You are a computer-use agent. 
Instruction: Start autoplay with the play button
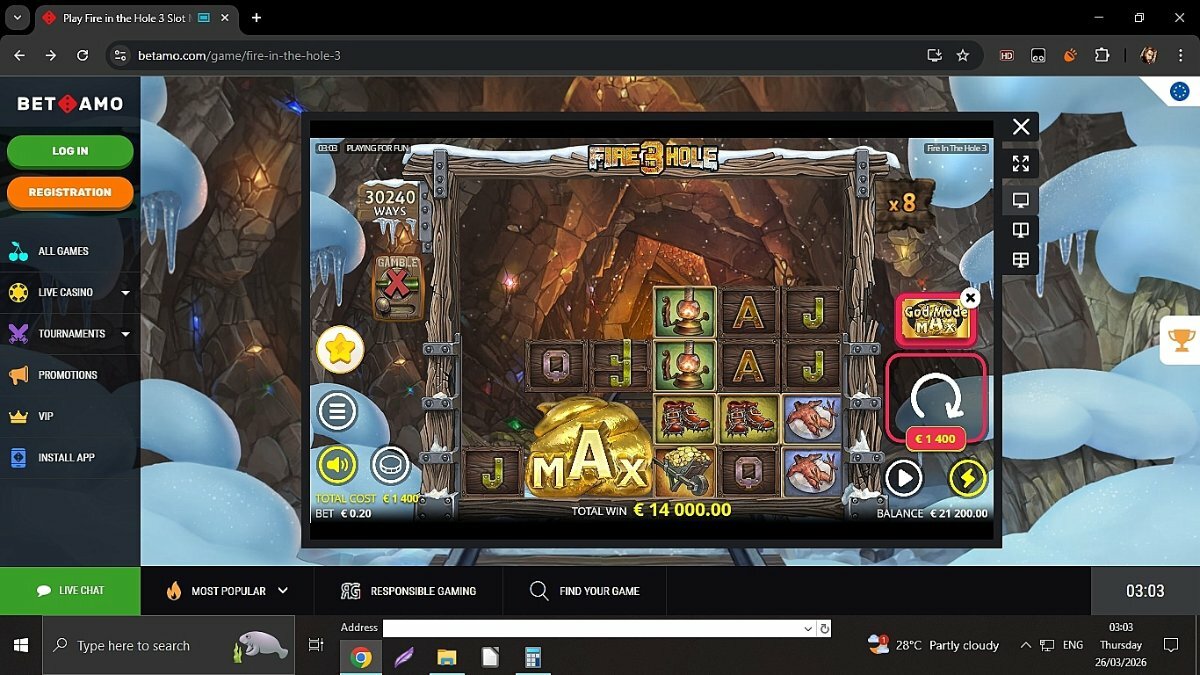[x=903, y=478]
